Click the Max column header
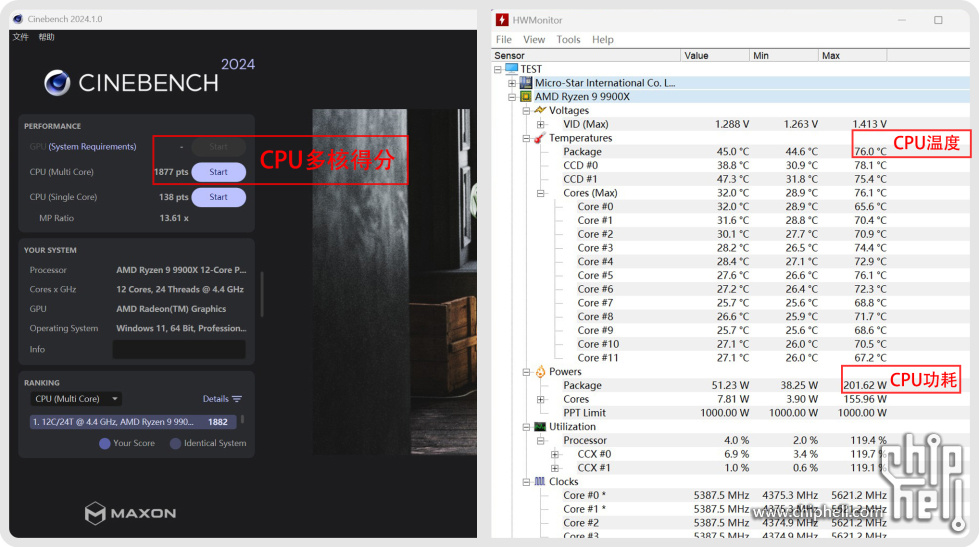Screen dimensions: 979x547 tap(852, 56)
